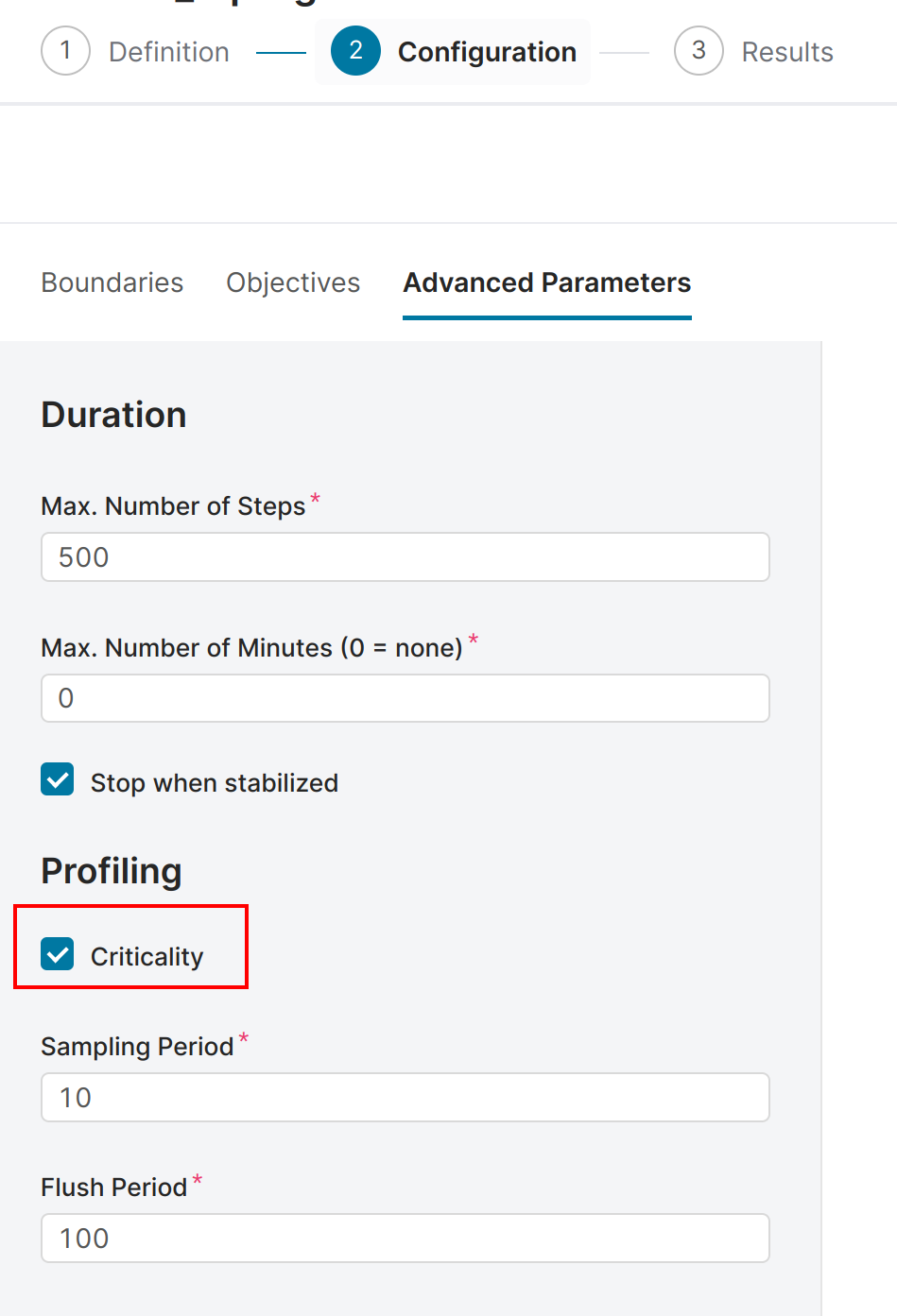The height and width of the screenshot is (1316, 897).
Task: Click the 'Flush Period' field label
Action: point(113,1188)
